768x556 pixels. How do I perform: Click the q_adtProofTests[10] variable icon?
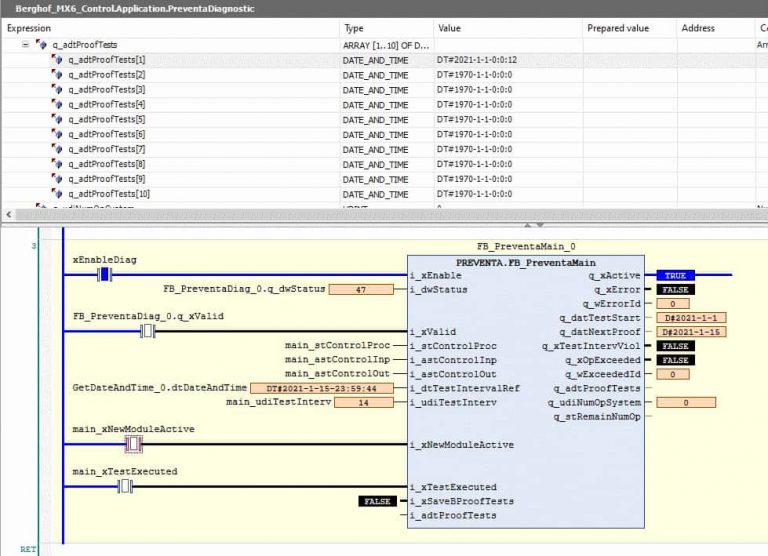[58, 194]
